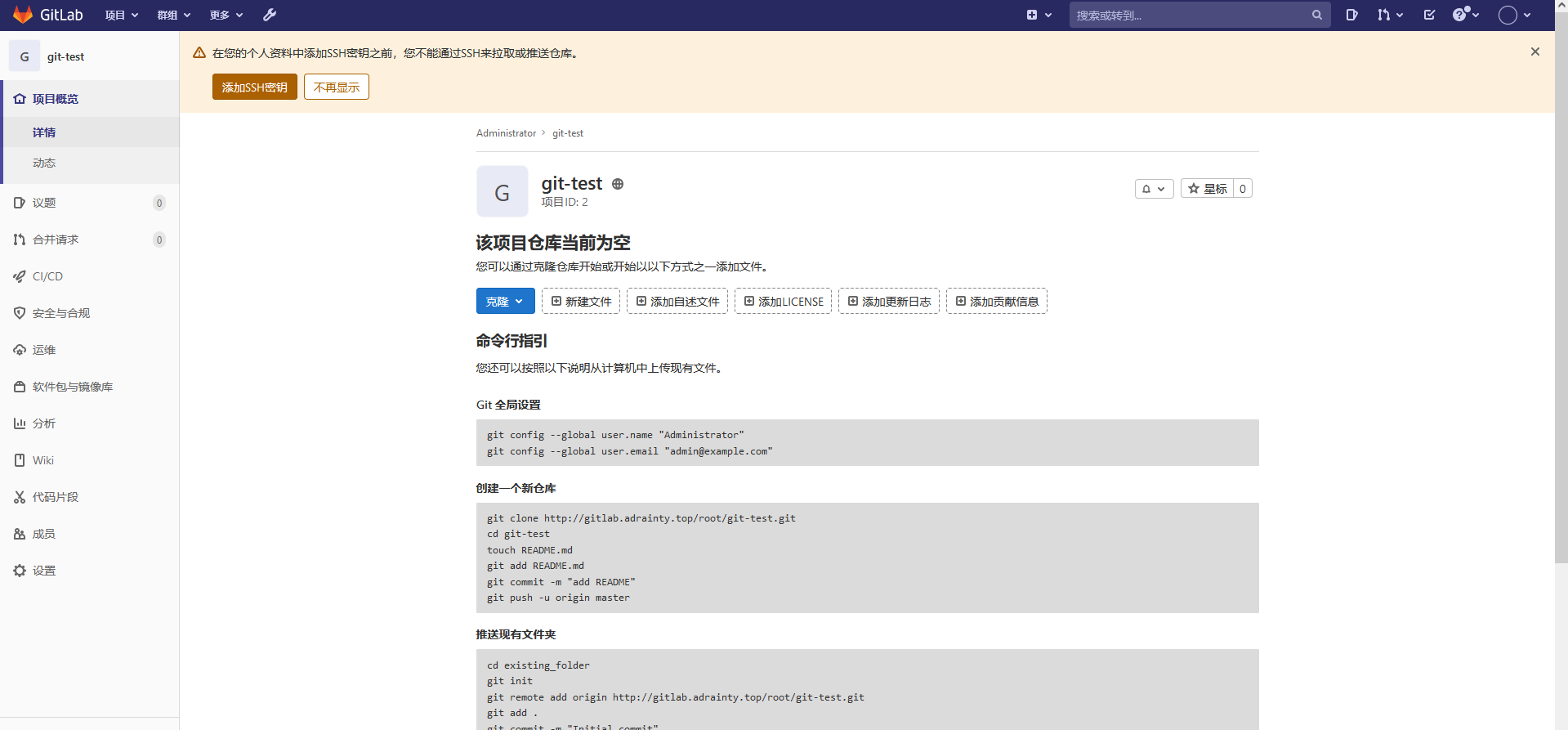The image size is (1568, 730).
Task: Select 详情 under project overview
Action: coord(90,132)
